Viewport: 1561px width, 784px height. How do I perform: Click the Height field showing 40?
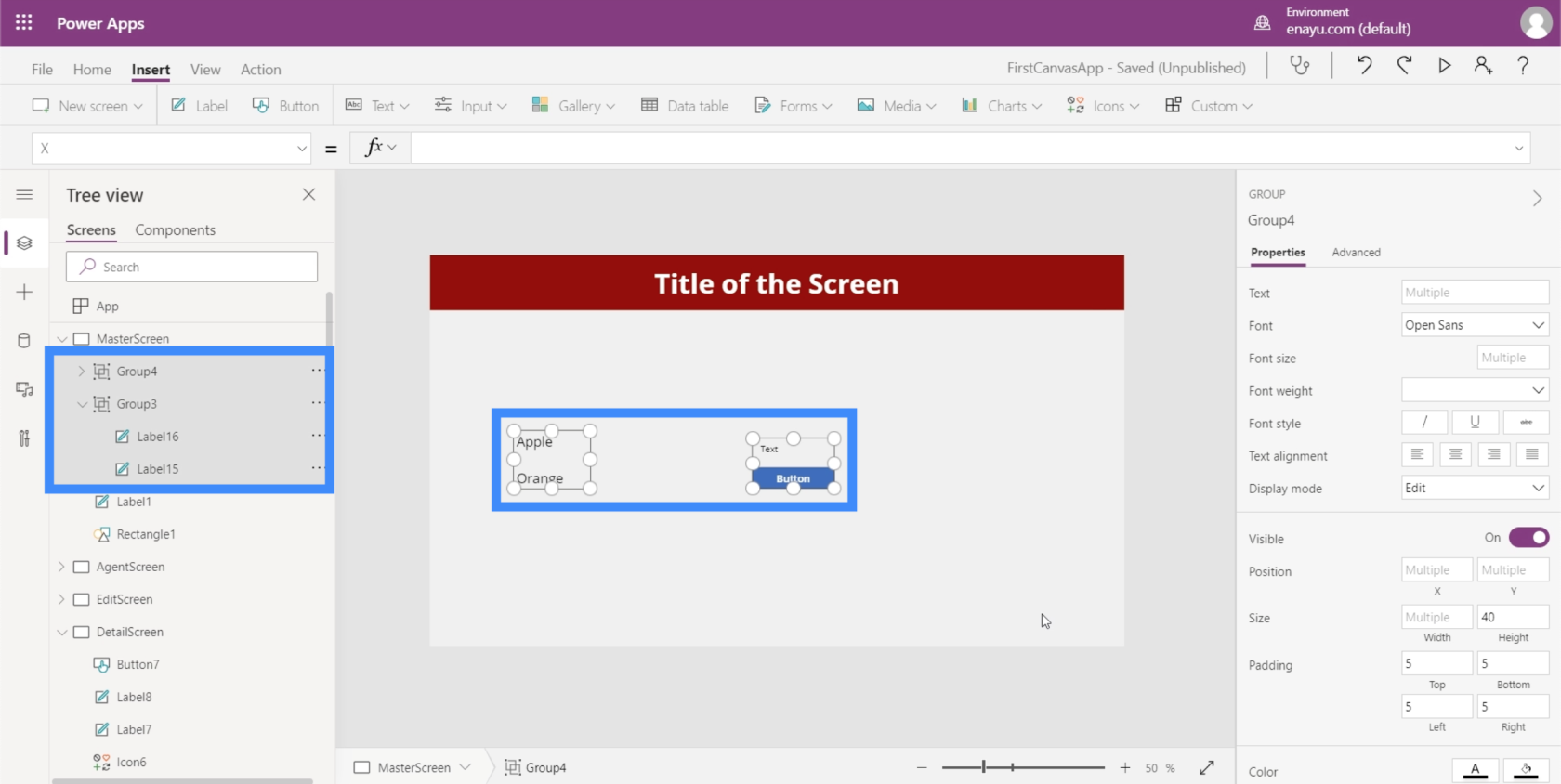[x=1513, y=617]
